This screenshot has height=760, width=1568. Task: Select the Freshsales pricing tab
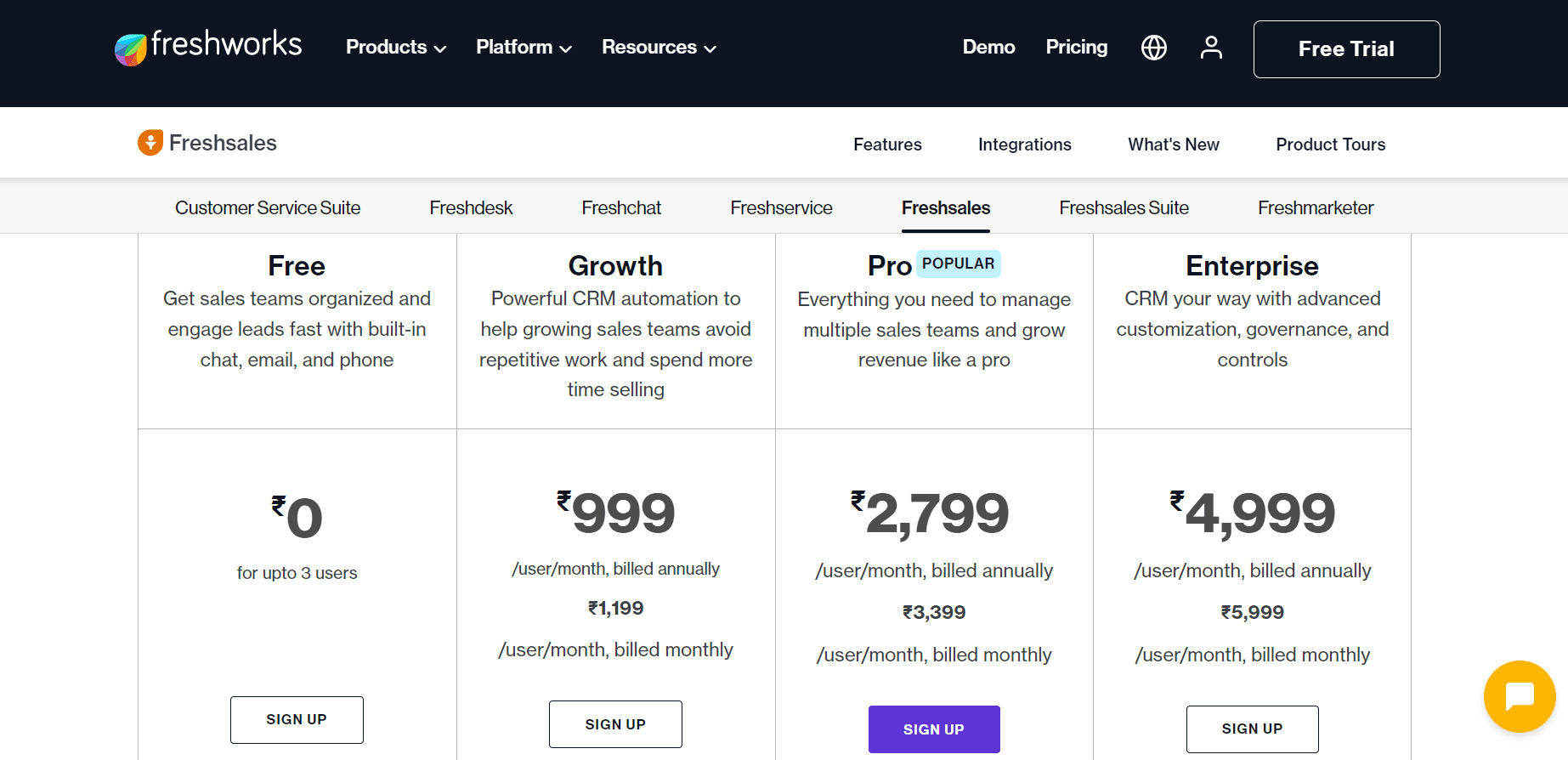[946, 207]
